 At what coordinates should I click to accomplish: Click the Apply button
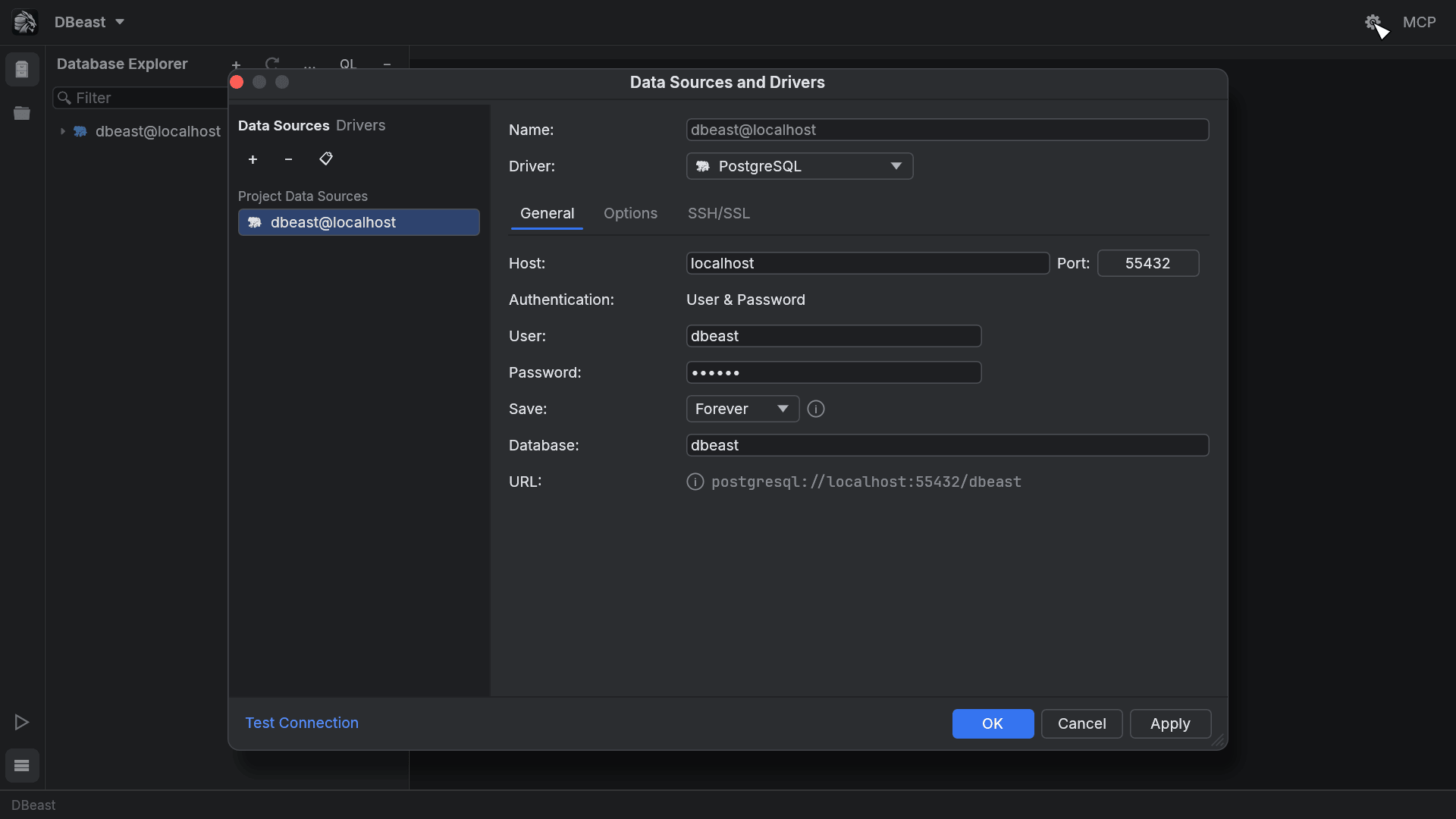click(x=1170, y=723)
